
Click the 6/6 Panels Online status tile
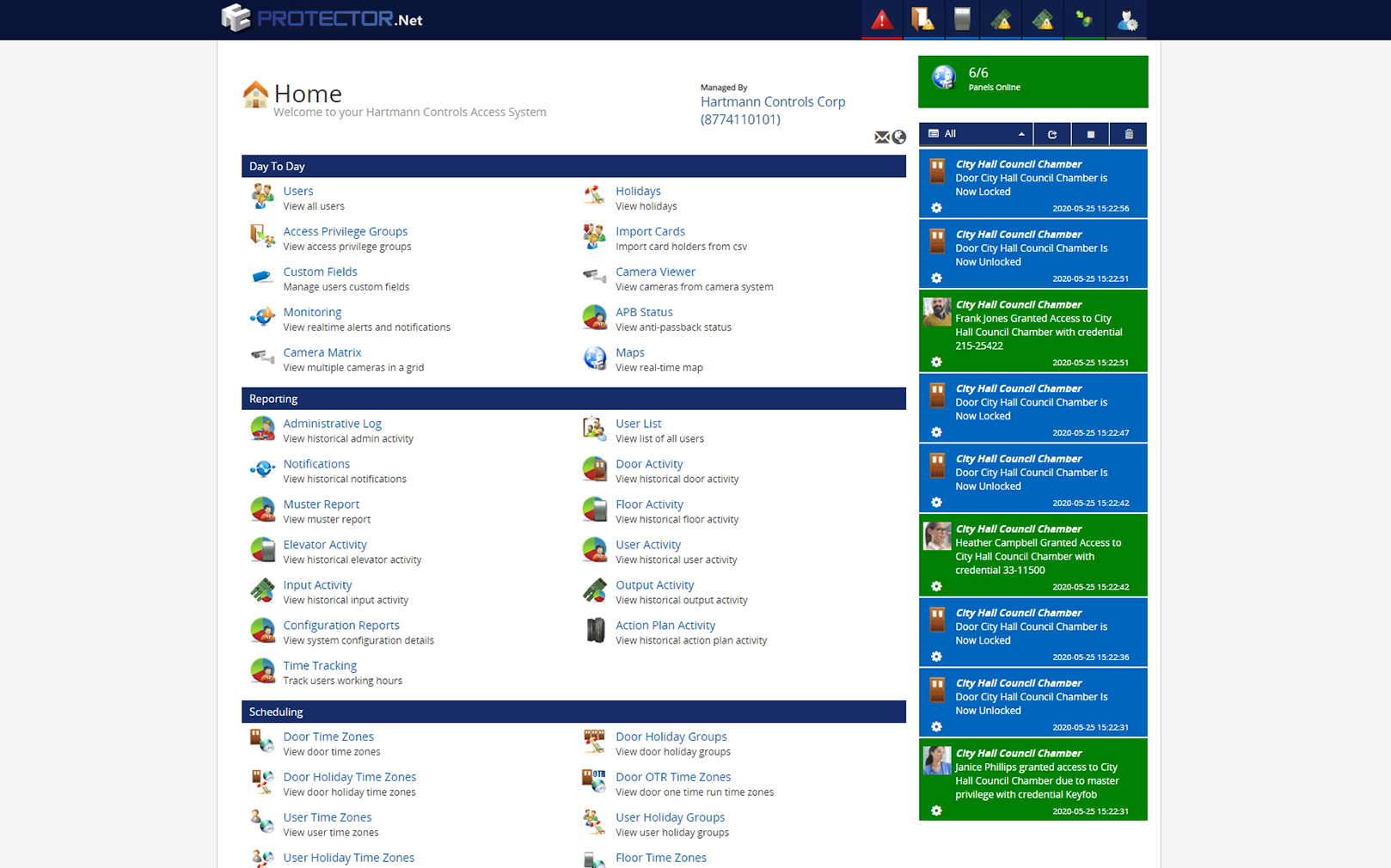[x=1033, y=82]
